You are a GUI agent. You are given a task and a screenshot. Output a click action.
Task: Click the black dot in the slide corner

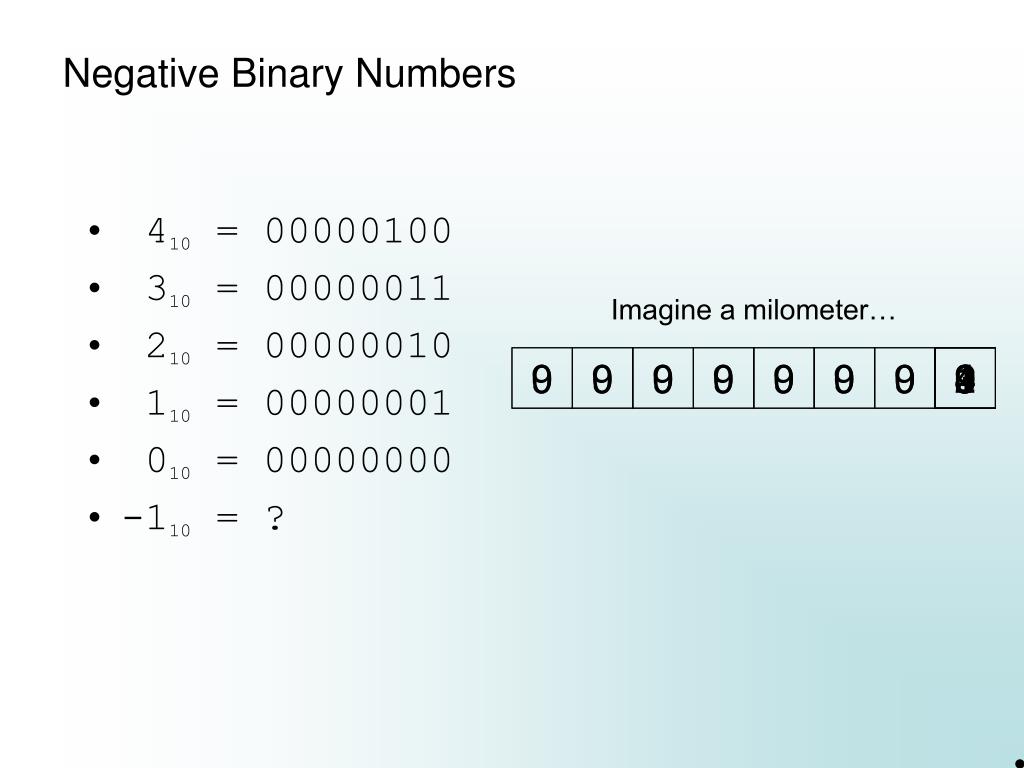1019,763
